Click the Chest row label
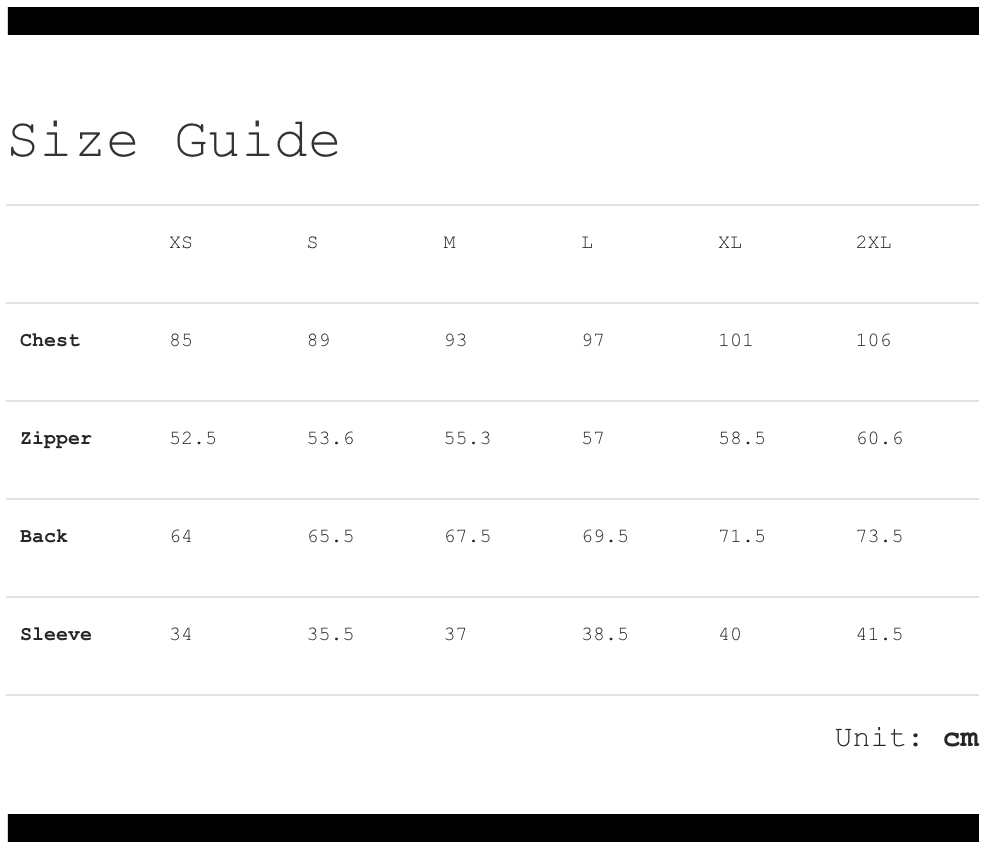This screenshot has height=849, width=984. click(x=50, y=340)
